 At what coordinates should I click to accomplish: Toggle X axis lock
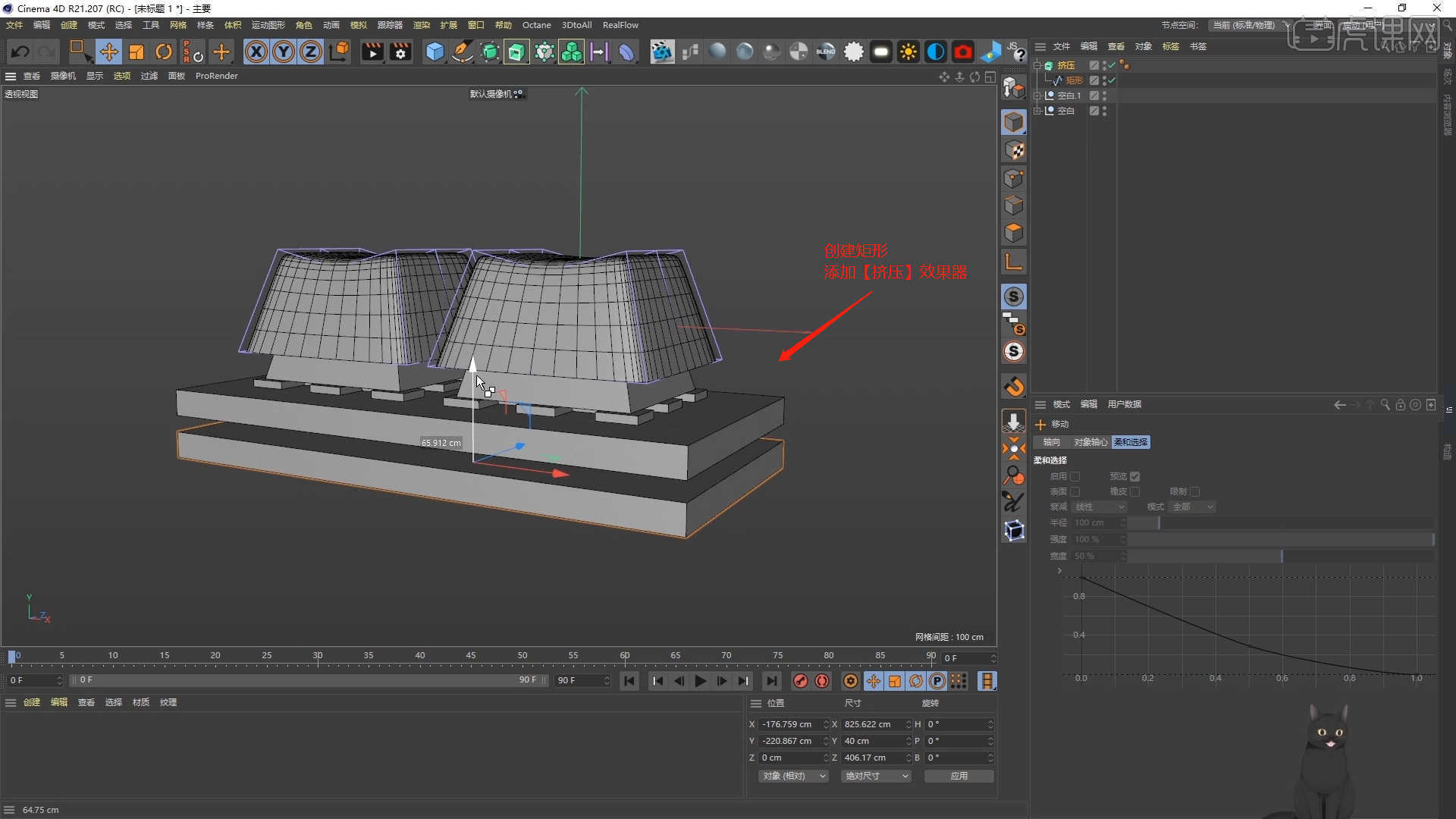(x=256, y=52)
